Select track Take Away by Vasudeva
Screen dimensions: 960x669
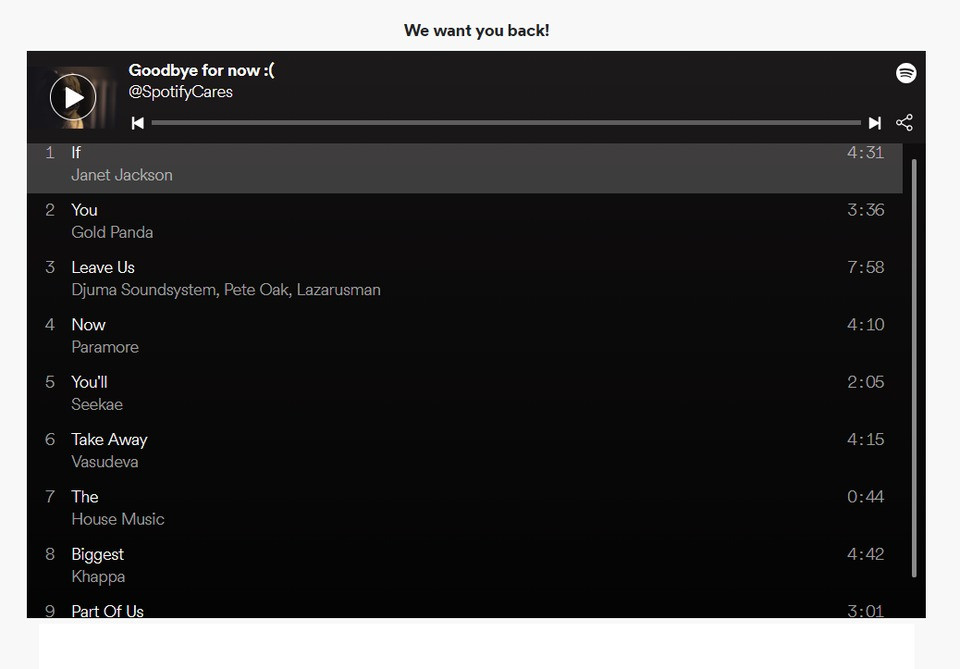[x=465, y=451]
